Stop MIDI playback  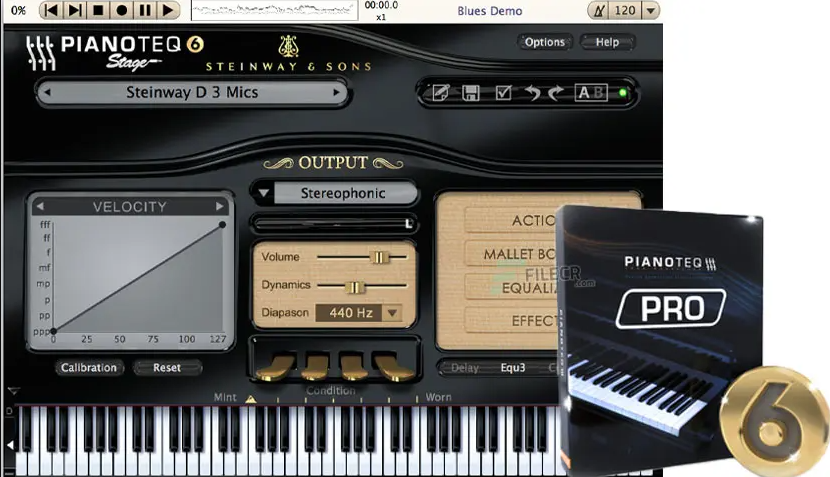pyautogui.click(x=98, y=10)
